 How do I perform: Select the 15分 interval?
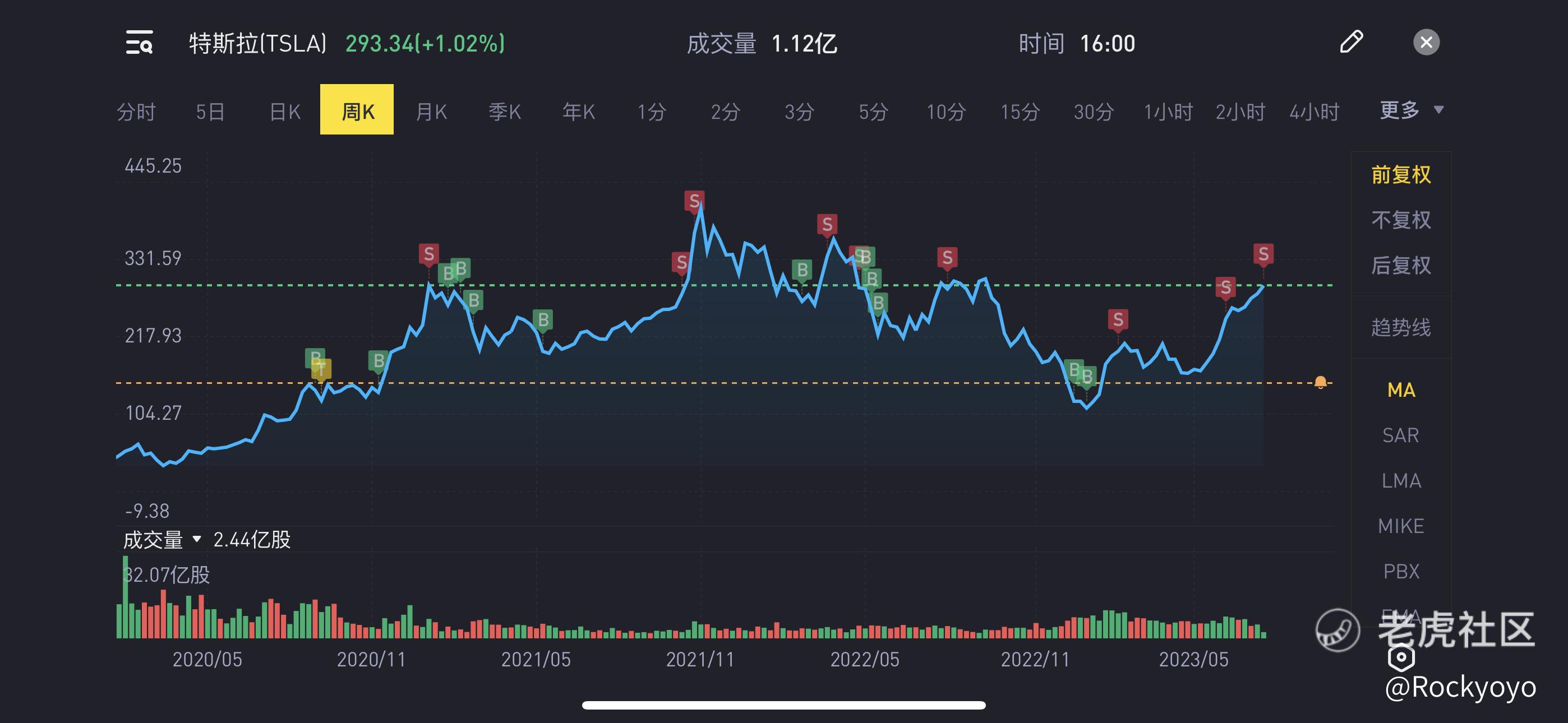tap(1020, 112)
